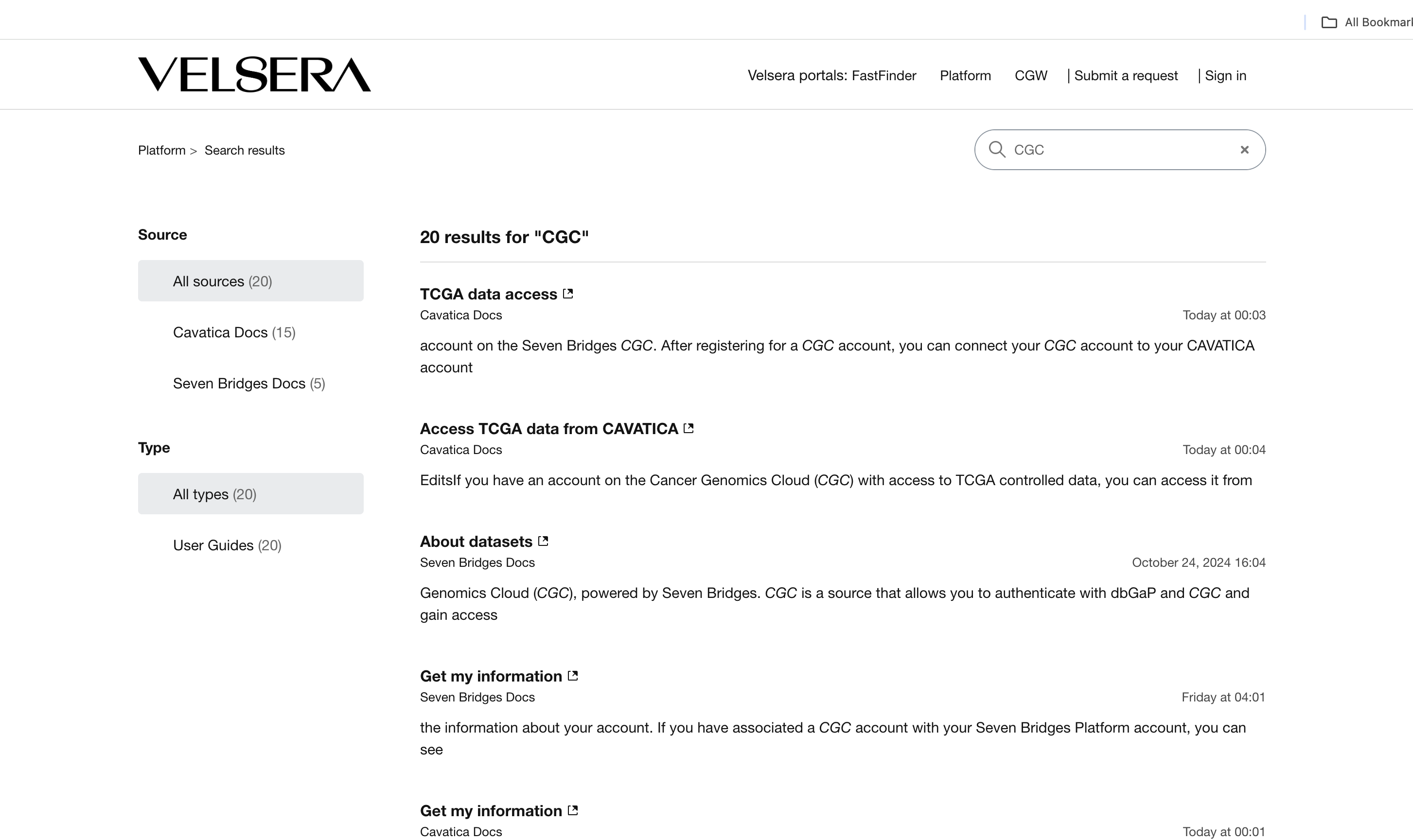Filter by User Guides (20)
Viewport: 1413px width, 840px height.
pos(227,545)
